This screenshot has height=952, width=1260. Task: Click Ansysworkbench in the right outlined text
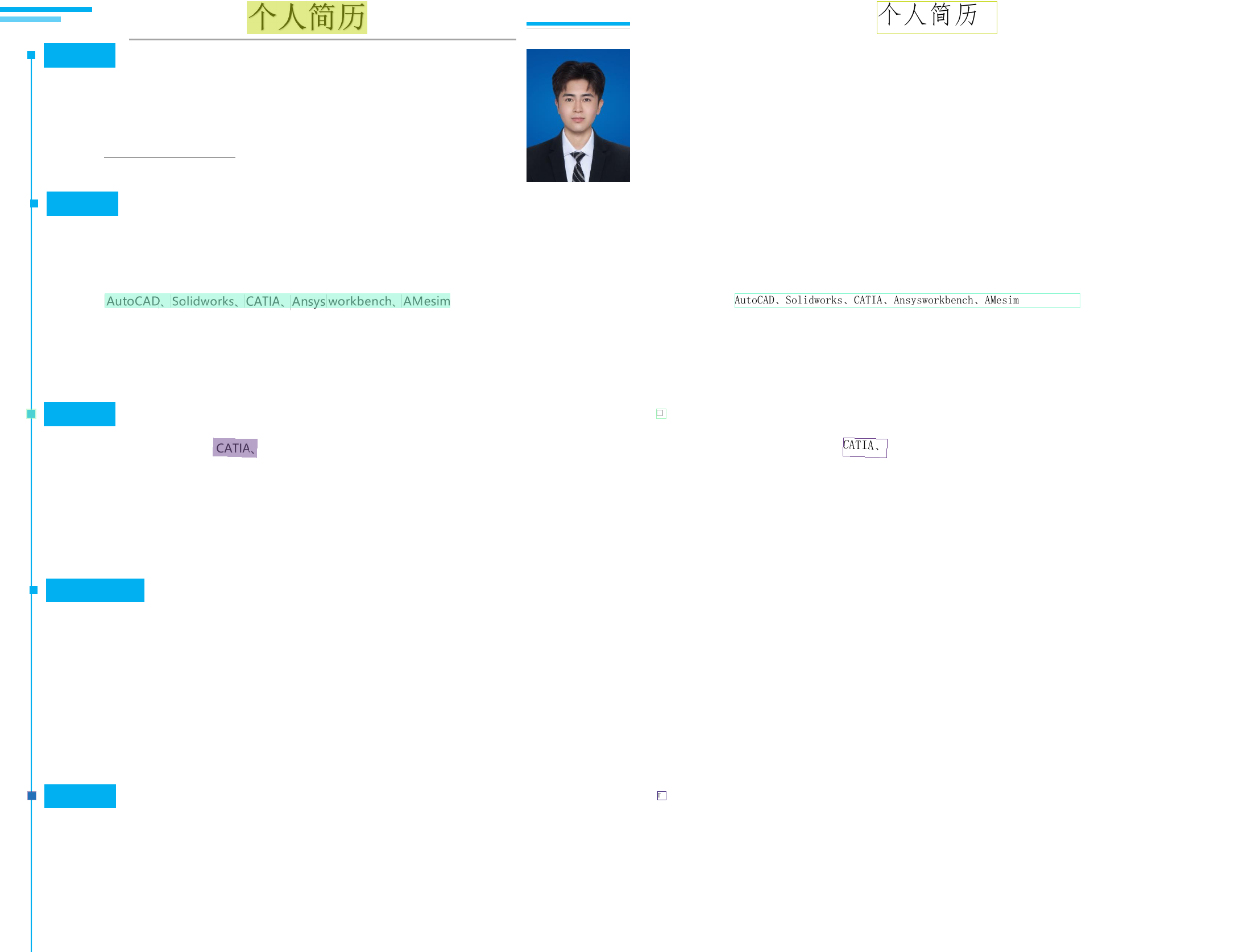(932, 300)
